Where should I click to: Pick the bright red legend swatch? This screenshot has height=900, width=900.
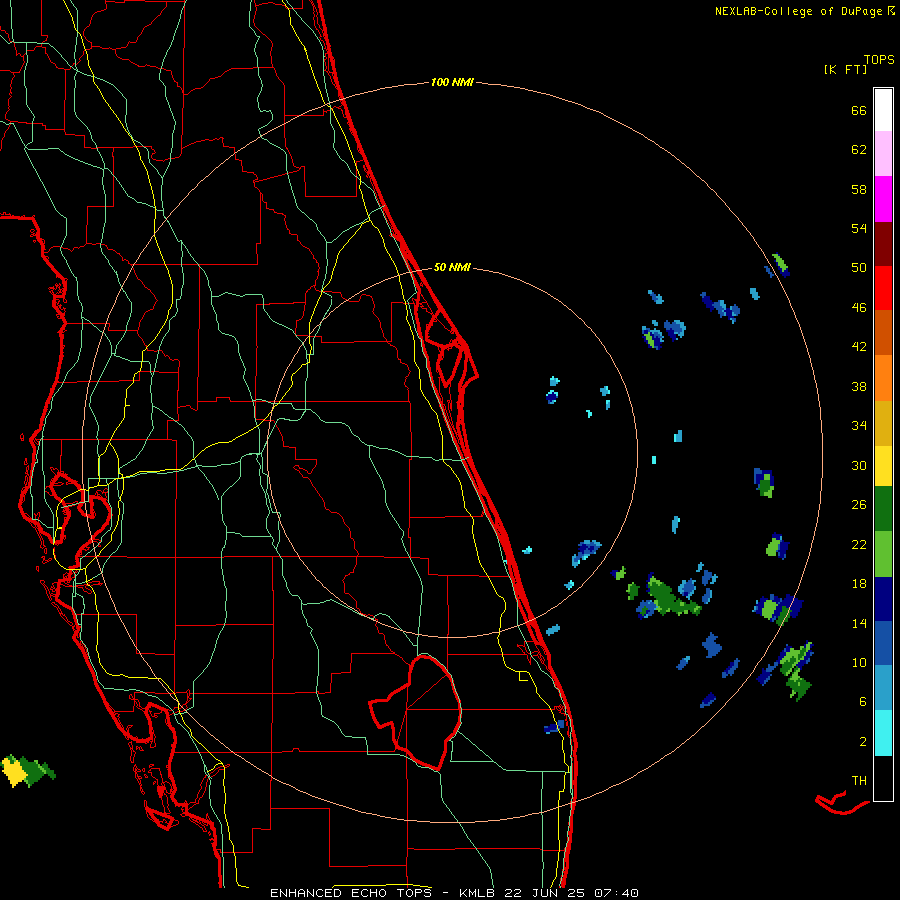click(x=883, y=288)
